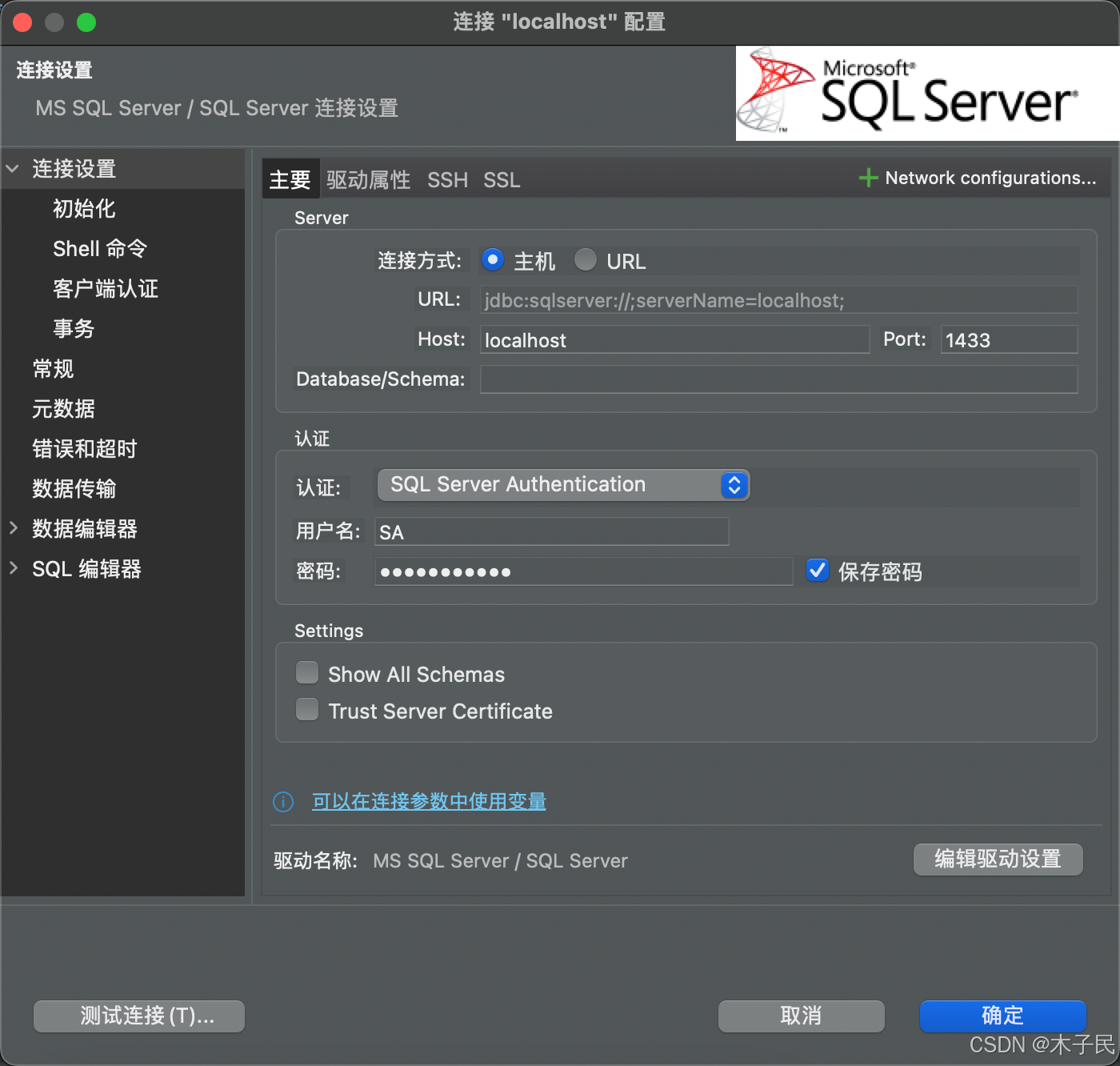Viewport: 1120px width, 1066px height.
Task: Enable Trust Server Certificate checkbox
Action: tap(307, 710)
